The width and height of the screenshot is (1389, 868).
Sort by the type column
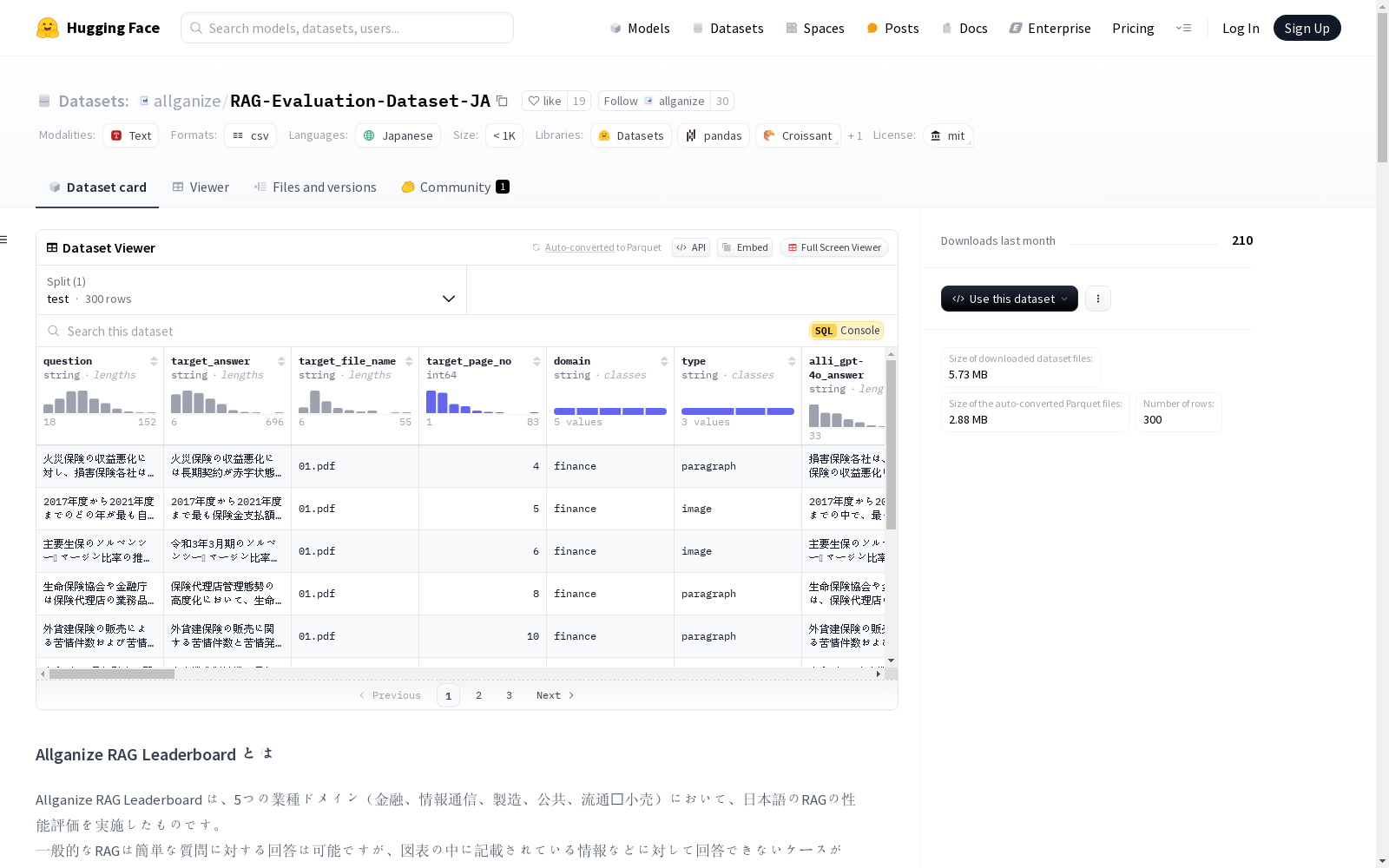coord(792,361)
